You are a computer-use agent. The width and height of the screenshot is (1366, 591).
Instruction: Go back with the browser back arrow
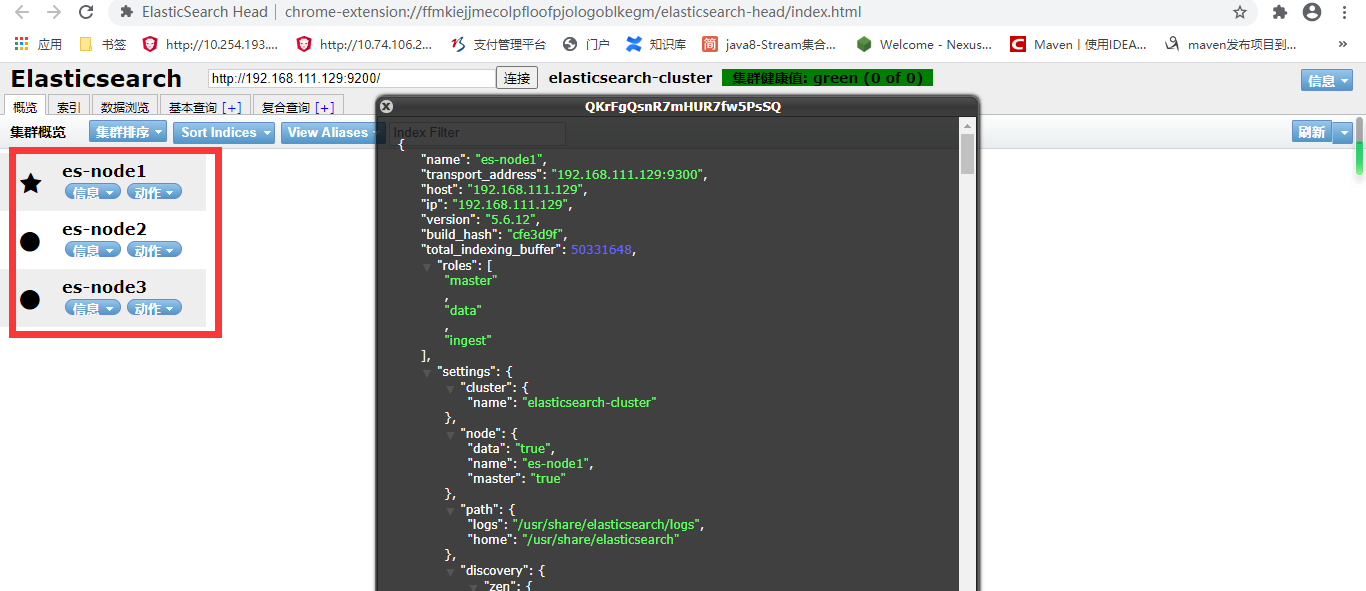click(x=22, y=12)
